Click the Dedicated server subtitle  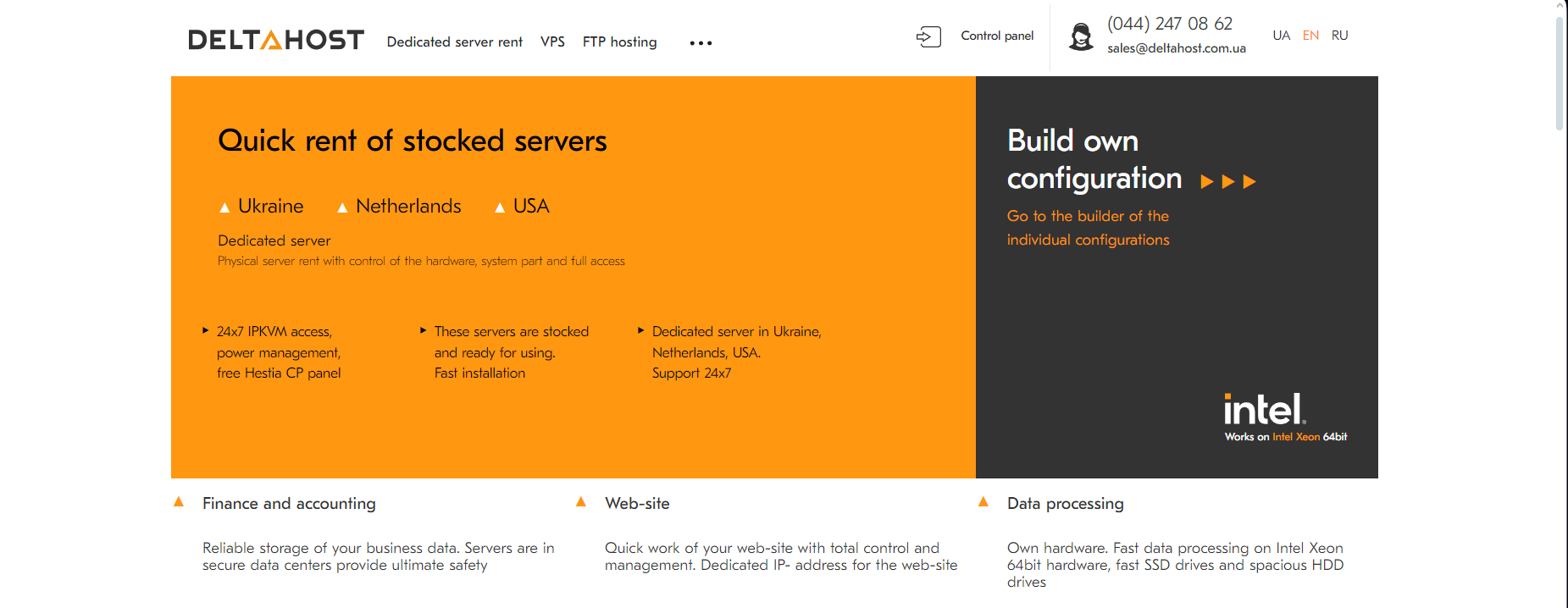[274, 240]
